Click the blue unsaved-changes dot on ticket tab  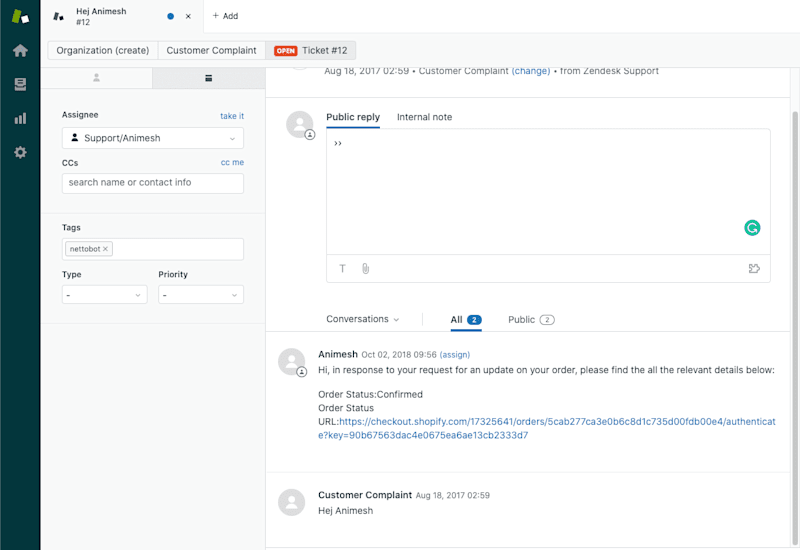point(170,16)
